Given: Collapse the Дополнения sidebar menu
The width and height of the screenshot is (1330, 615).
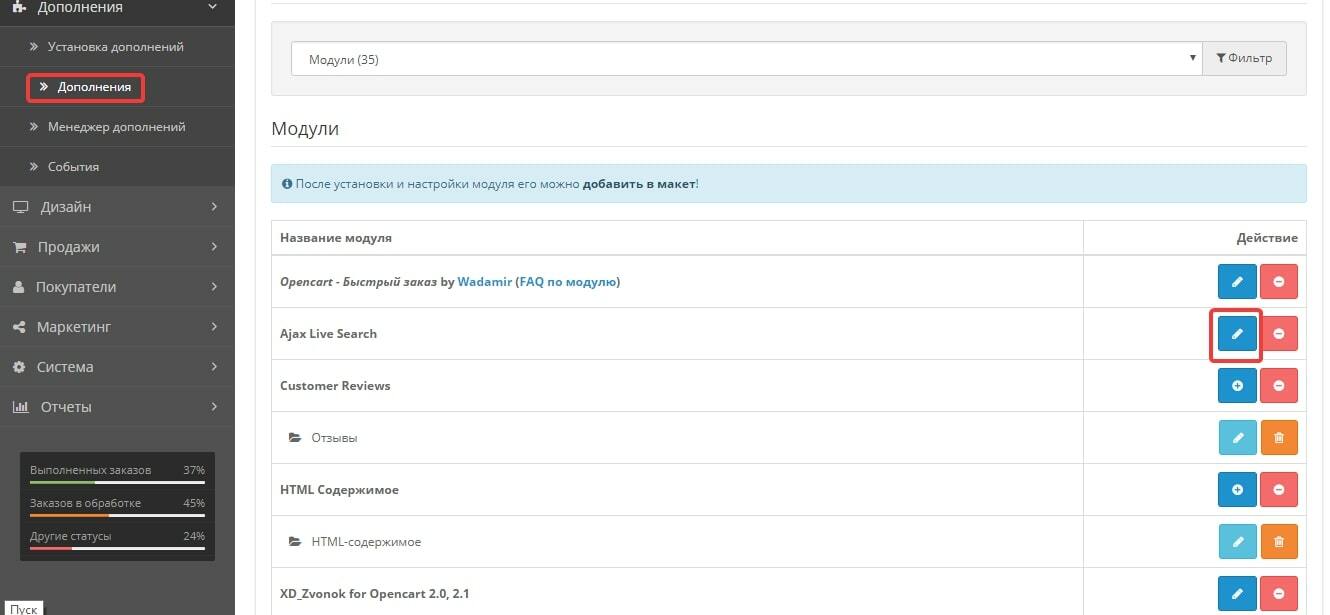Looking at the screenshot, I should point(117,8).
